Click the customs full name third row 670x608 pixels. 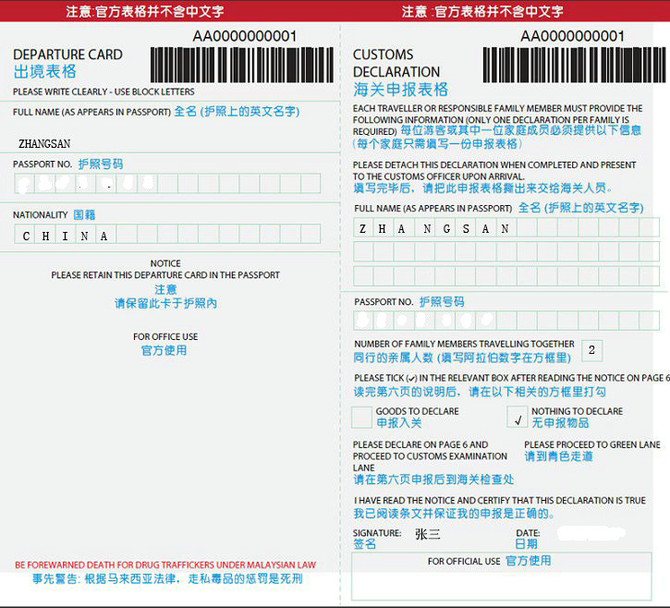point(506,276)
